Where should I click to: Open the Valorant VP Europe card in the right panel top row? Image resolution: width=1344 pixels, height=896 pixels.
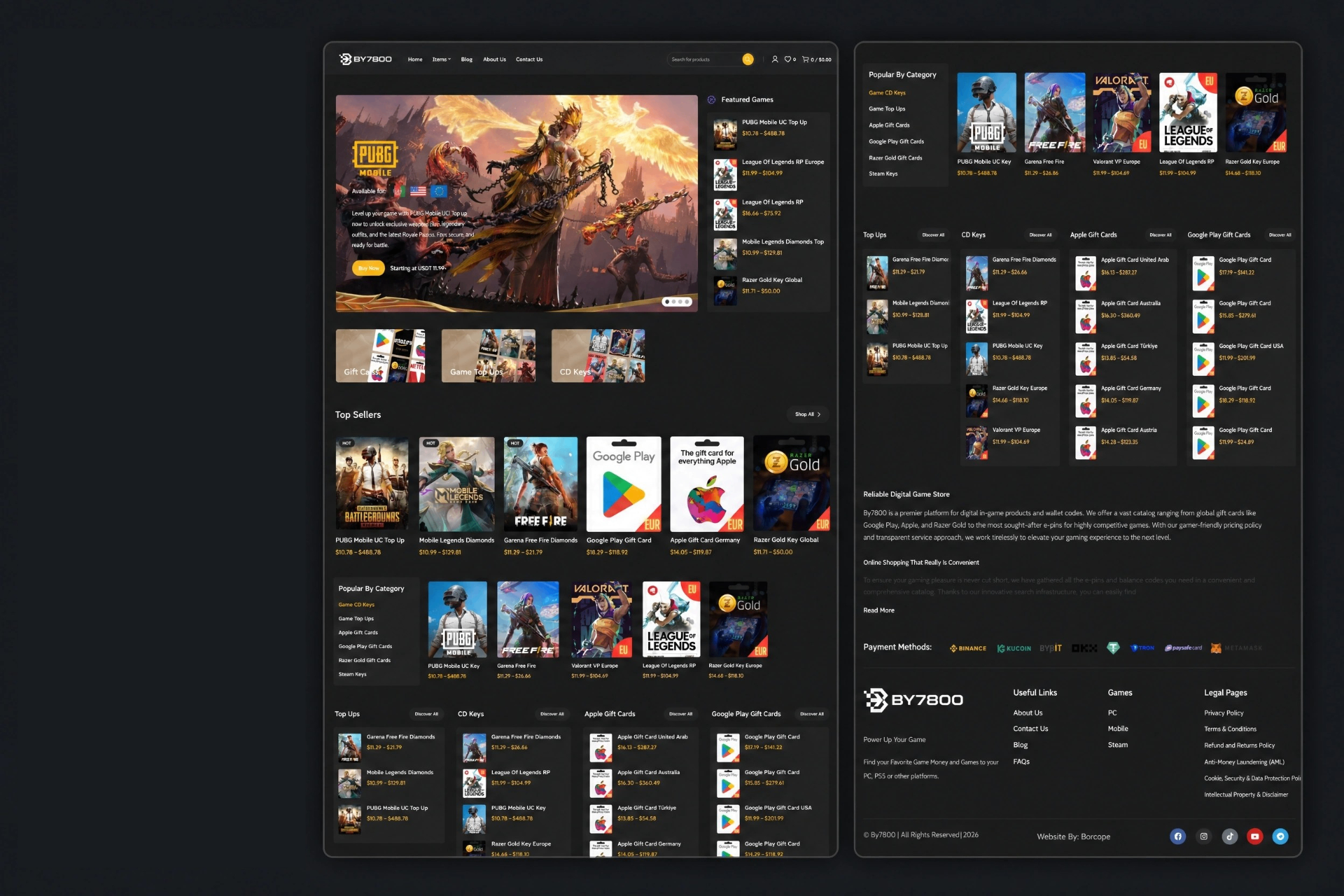coord(1121,125)
